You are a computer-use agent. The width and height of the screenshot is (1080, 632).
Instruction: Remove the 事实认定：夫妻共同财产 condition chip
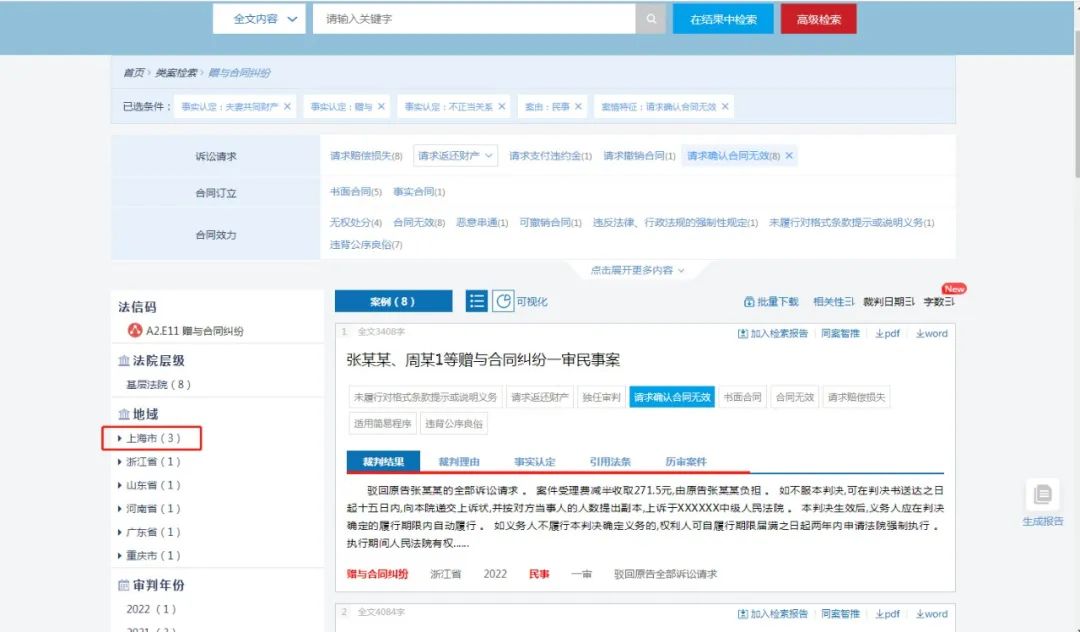click(287, 107)
